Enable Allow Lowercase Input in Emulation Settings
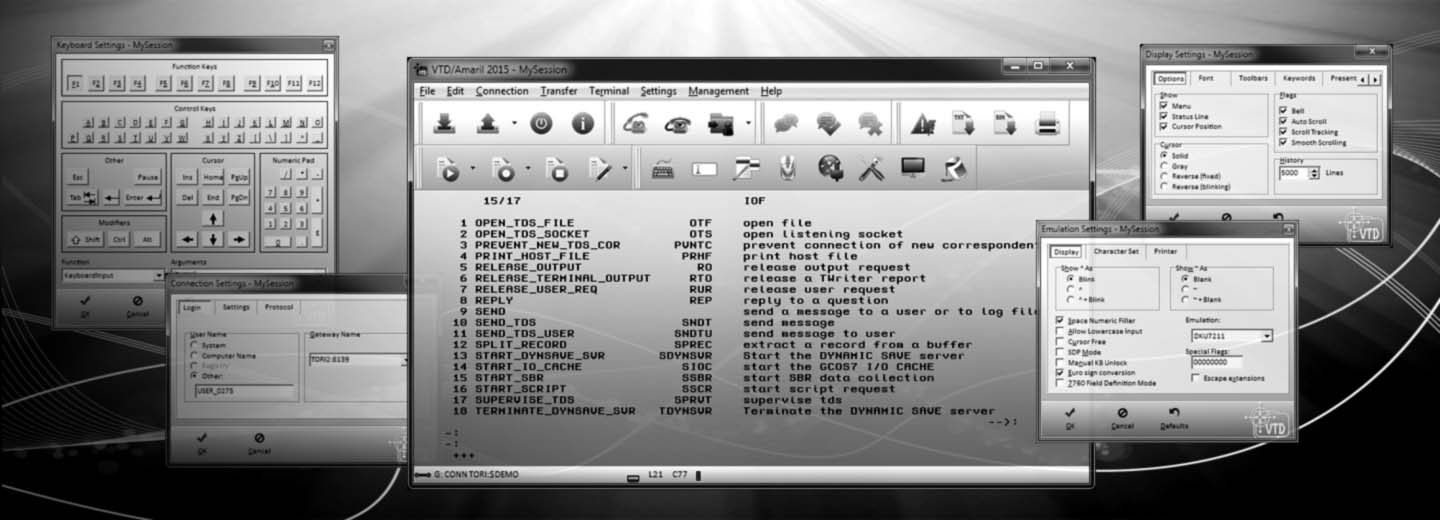1440x520 pixels. 1060,331
